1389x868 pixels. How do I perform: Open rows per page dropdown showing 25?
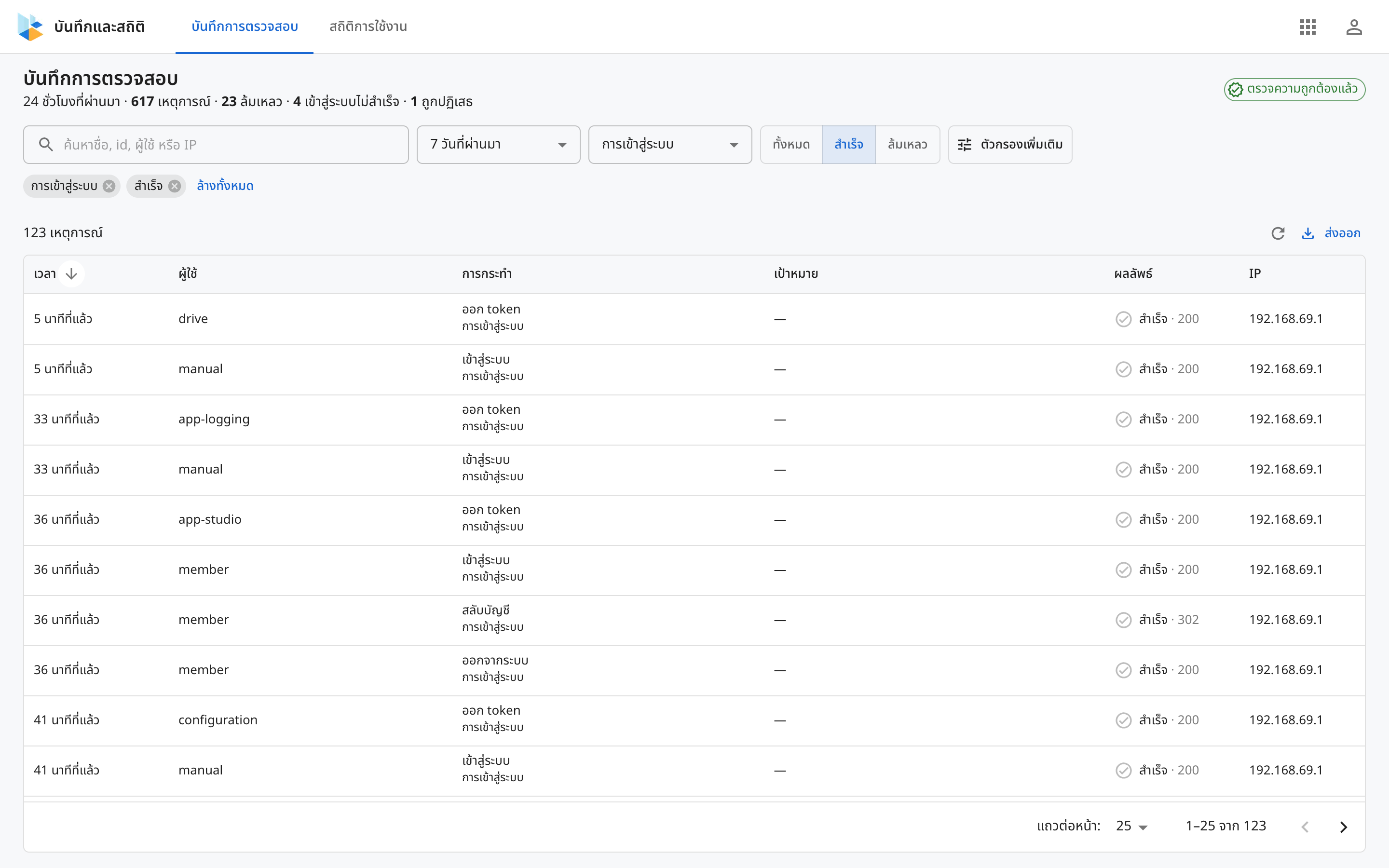1131,826
